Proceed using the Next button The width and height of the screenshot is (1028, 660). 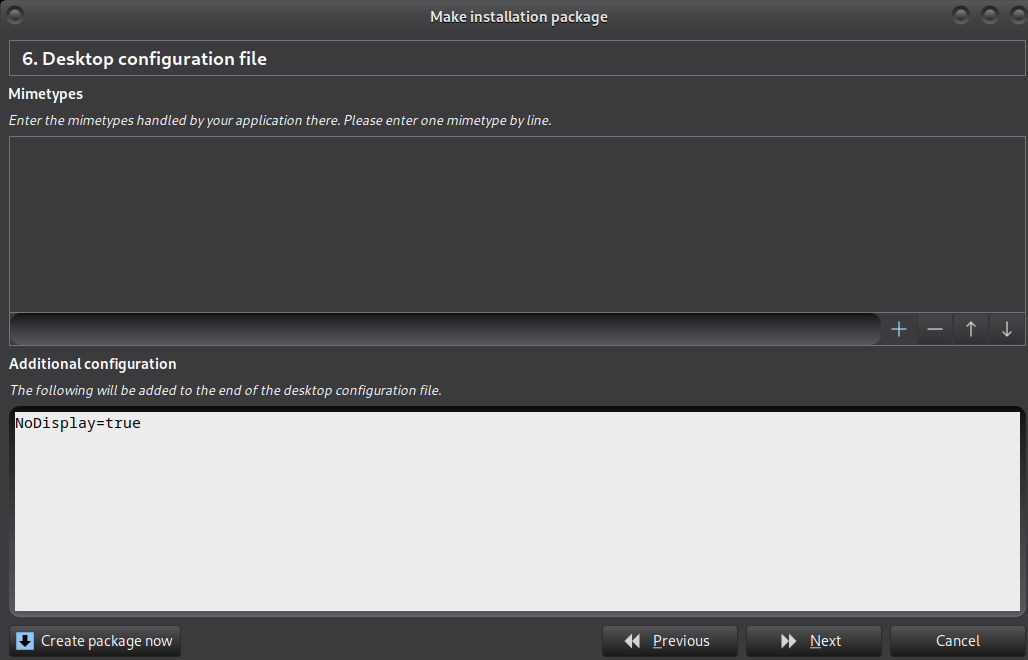tap(814, 641)
